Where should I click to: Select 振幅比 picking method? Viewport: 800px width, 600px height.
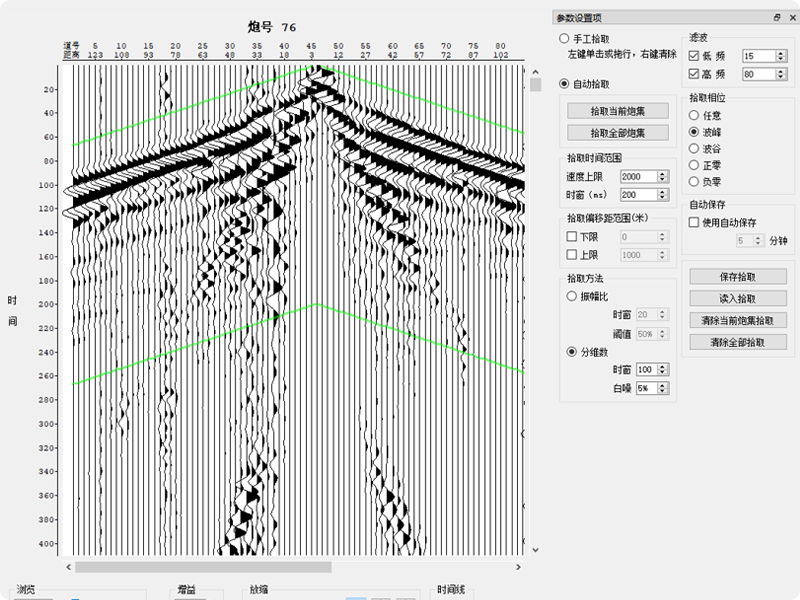(x=572, y=297)
